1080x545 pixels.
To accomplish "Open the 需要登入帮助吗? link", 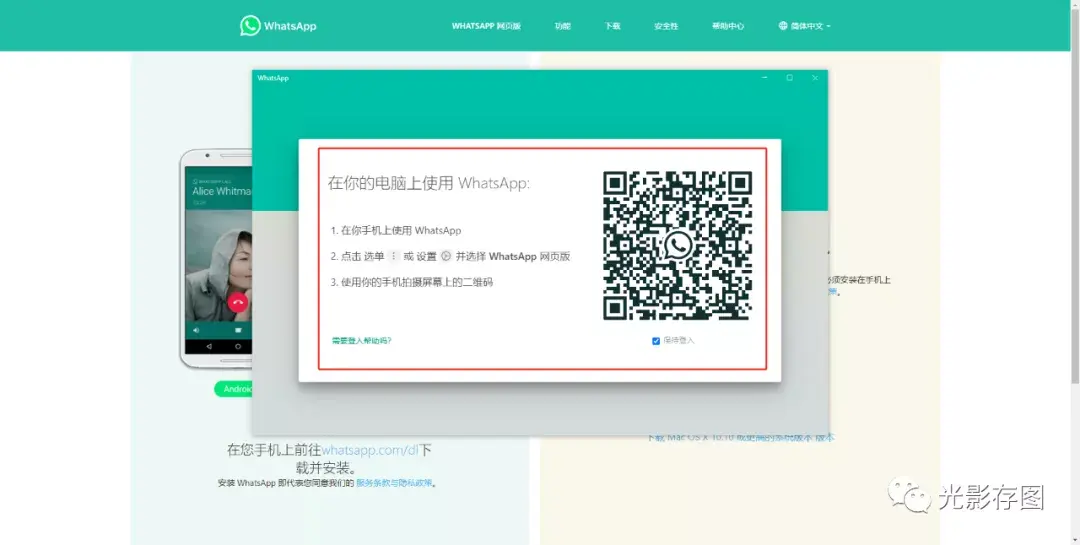I will point(362,340).
